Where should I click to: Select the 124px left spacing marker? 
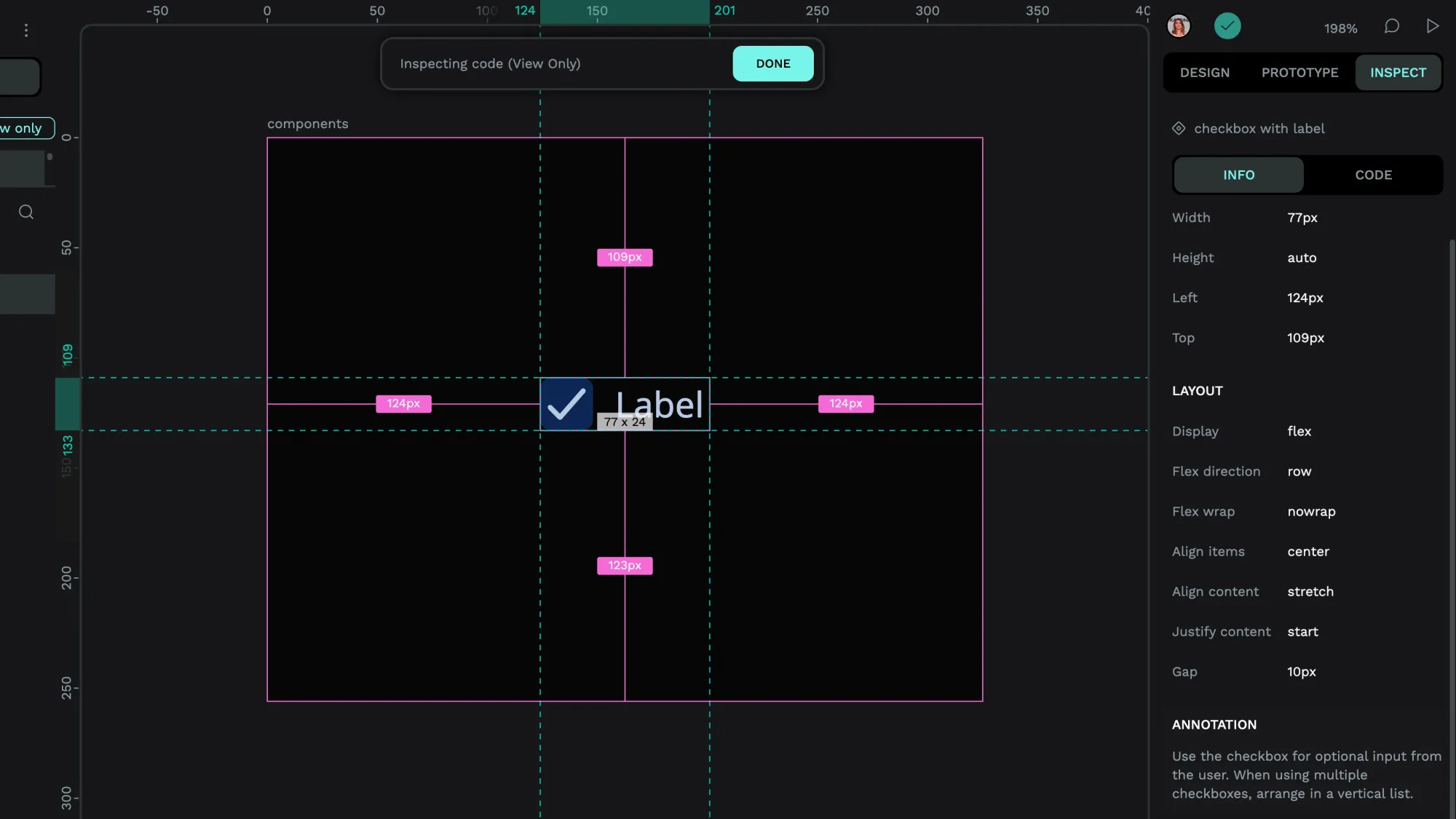403,404
